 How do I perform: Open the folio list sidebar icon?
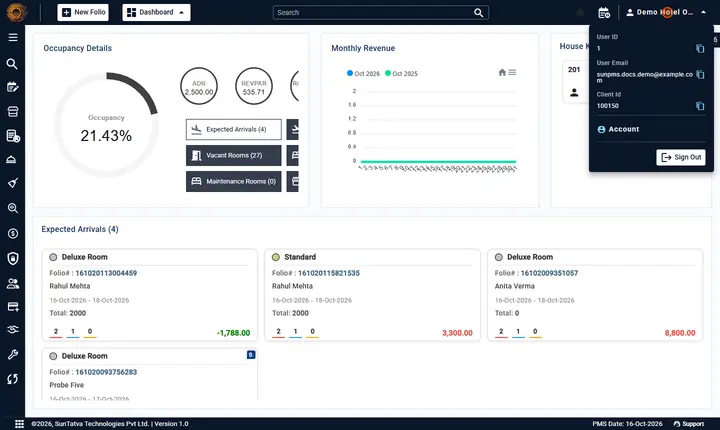coord(13,136)
